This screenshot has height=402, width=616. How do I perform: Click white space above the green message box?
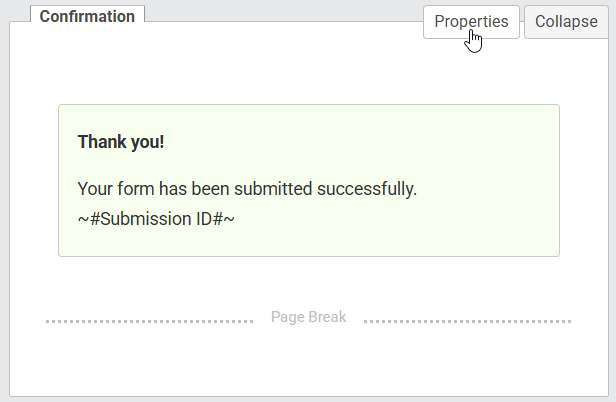click(x=309, y=73)
